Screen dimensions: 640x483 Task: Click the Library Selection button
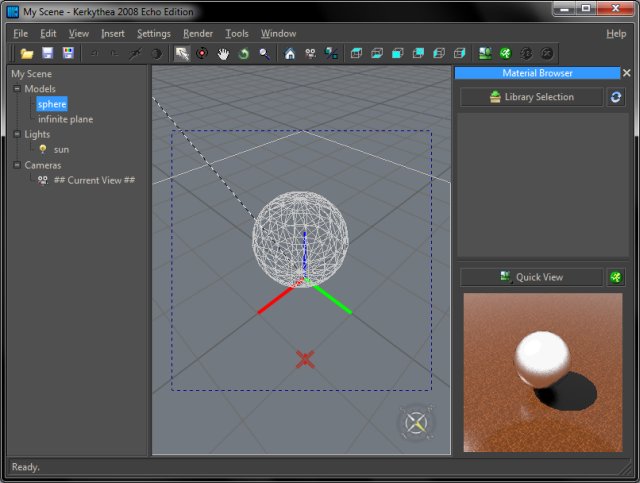[x=531, y=97]
